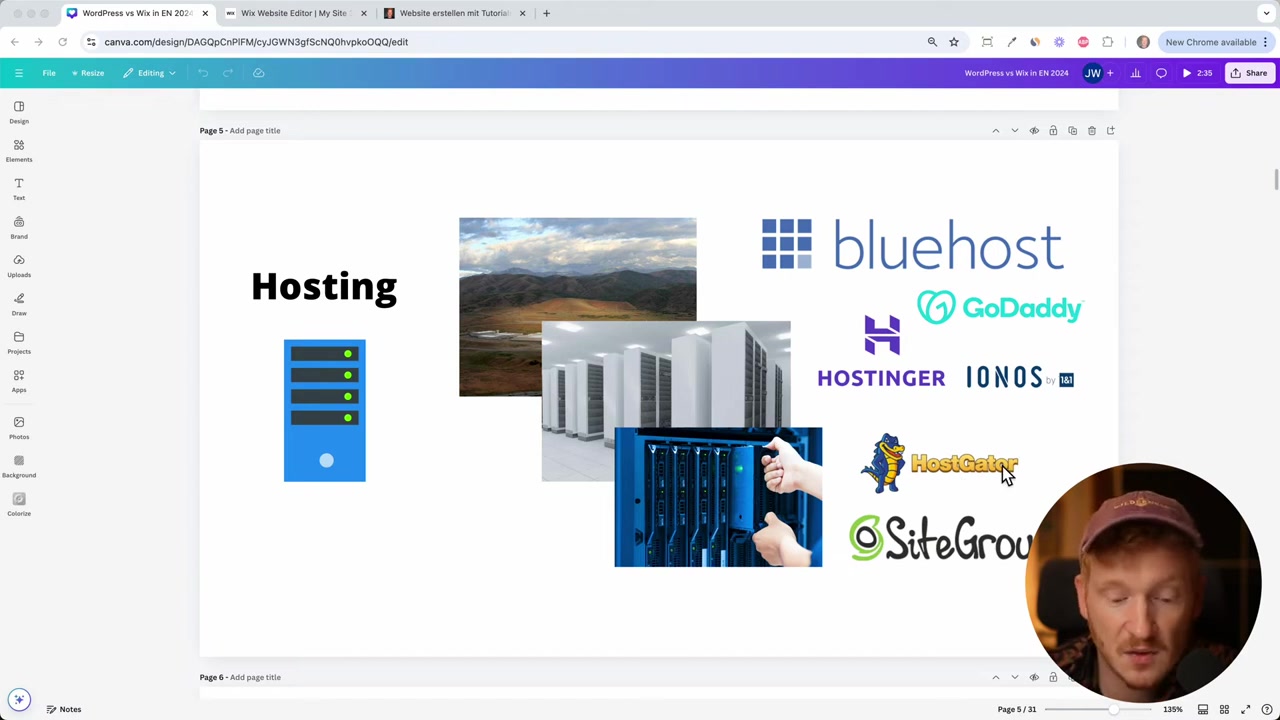Image resolution: width=1280 pixels, height=720 pixels.
Task: Open the Editing mode dropdown
Action: point(150,73)
